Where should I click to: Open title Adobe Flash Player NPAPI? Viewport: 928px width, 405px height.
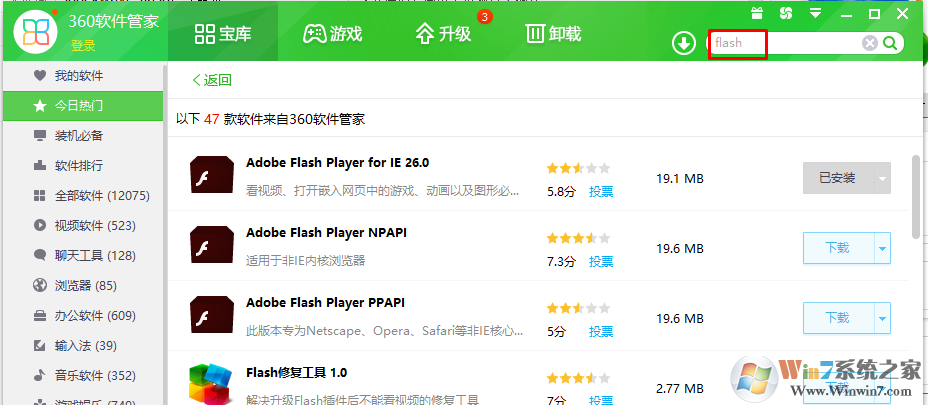327,233
